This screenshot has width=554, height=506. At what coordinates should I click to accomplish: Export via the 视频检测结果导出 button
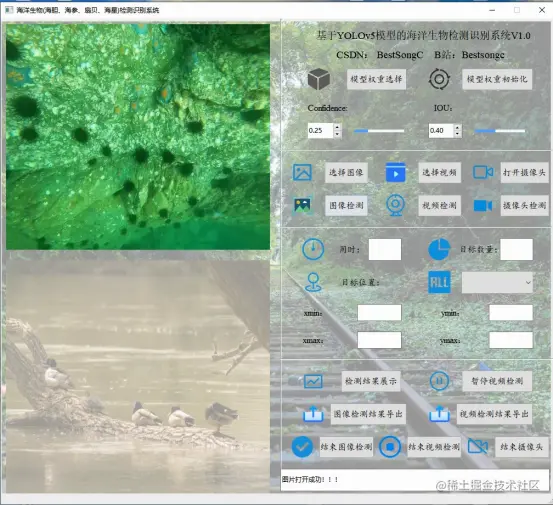(494, 414)
